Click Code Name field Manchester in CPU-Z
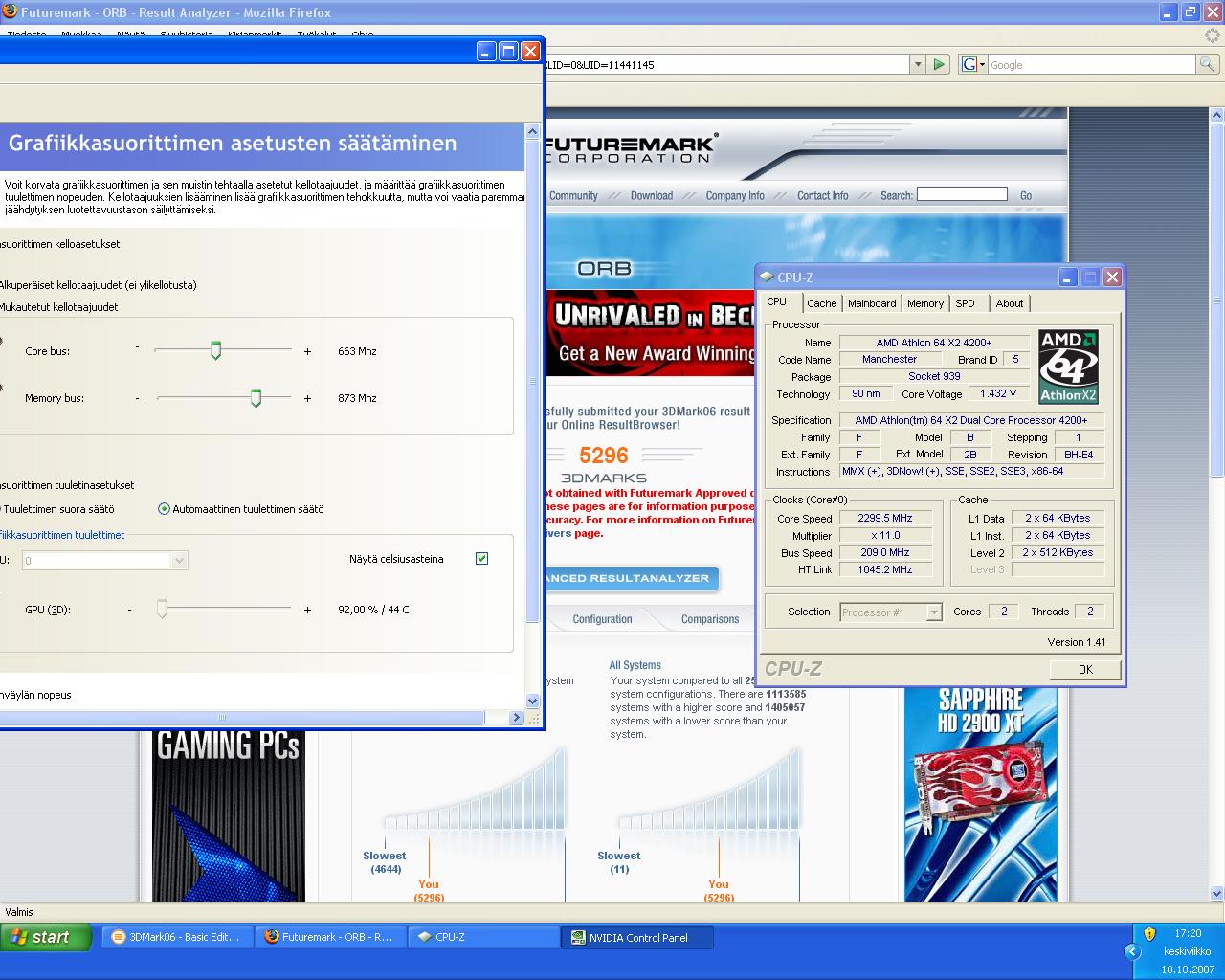Image resolution: width=1225 pixels, height=980 pixels. pyautogui.click(x=890, y=360)
